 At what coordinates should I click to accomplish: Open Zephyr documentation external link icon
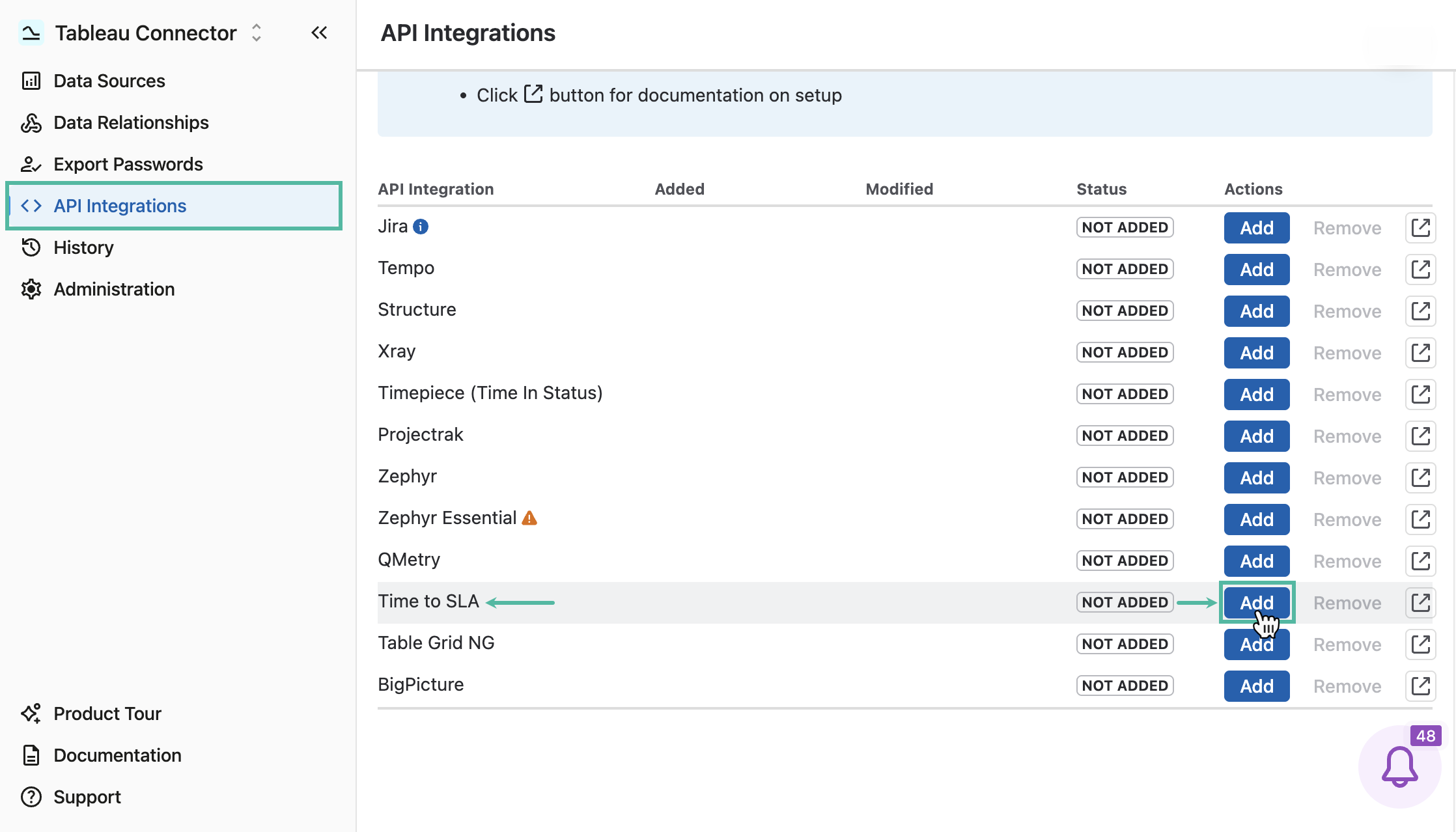point(1420,478)
